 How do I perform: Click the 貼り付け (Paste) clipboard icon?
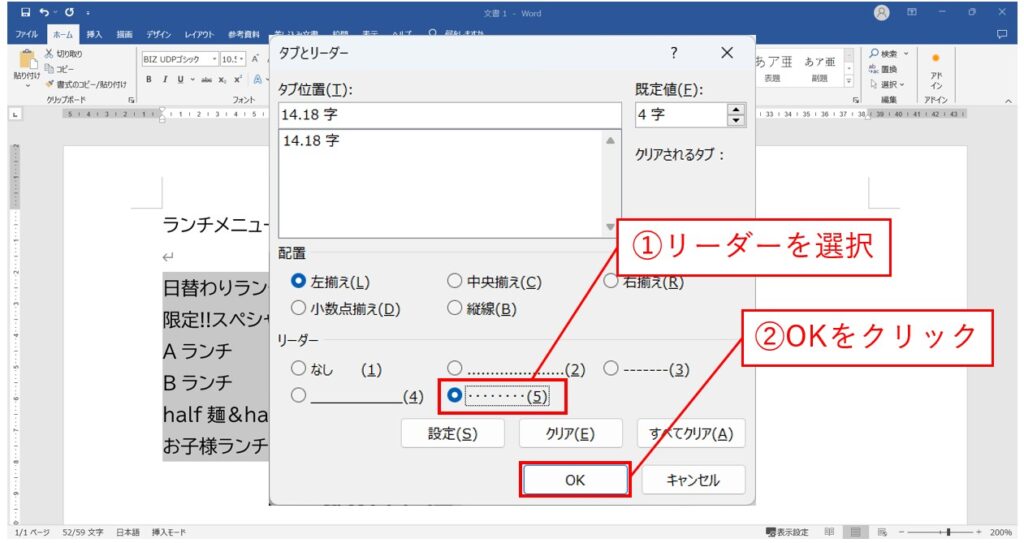coord(27,60)
